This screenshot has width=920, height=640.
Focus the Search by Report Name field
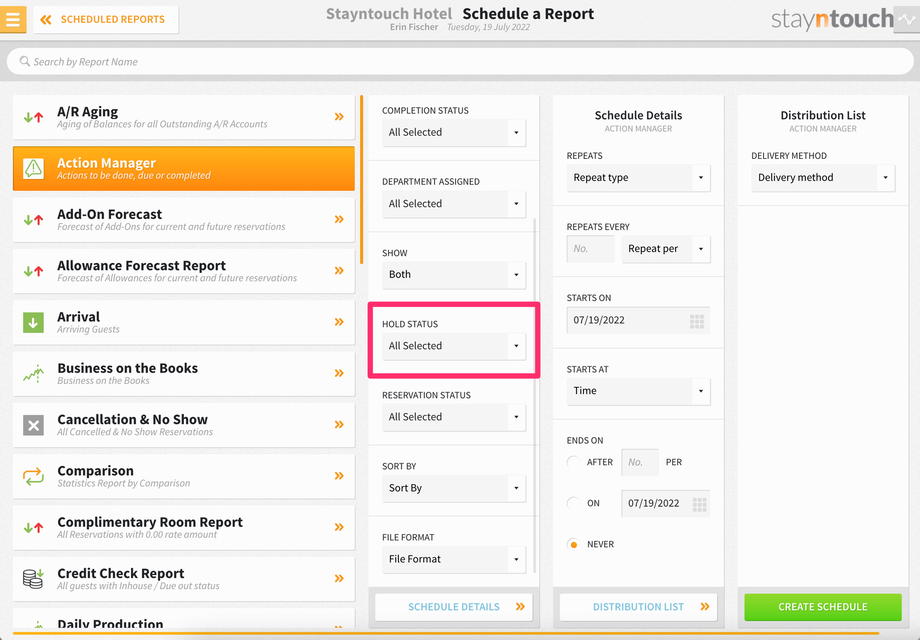point(460,62)
